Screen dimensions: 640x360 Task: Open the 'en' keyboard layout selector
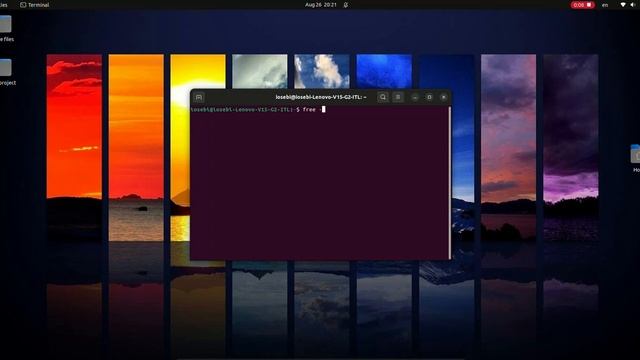click(x=605, y=5)
